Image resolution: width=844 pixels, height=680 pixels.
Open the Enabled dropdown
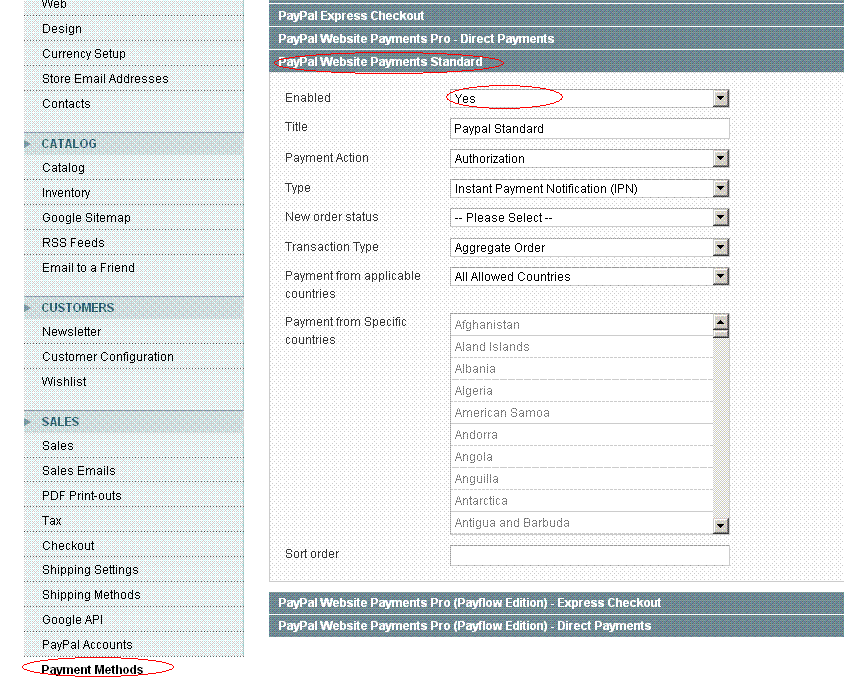tap(589, 99)
